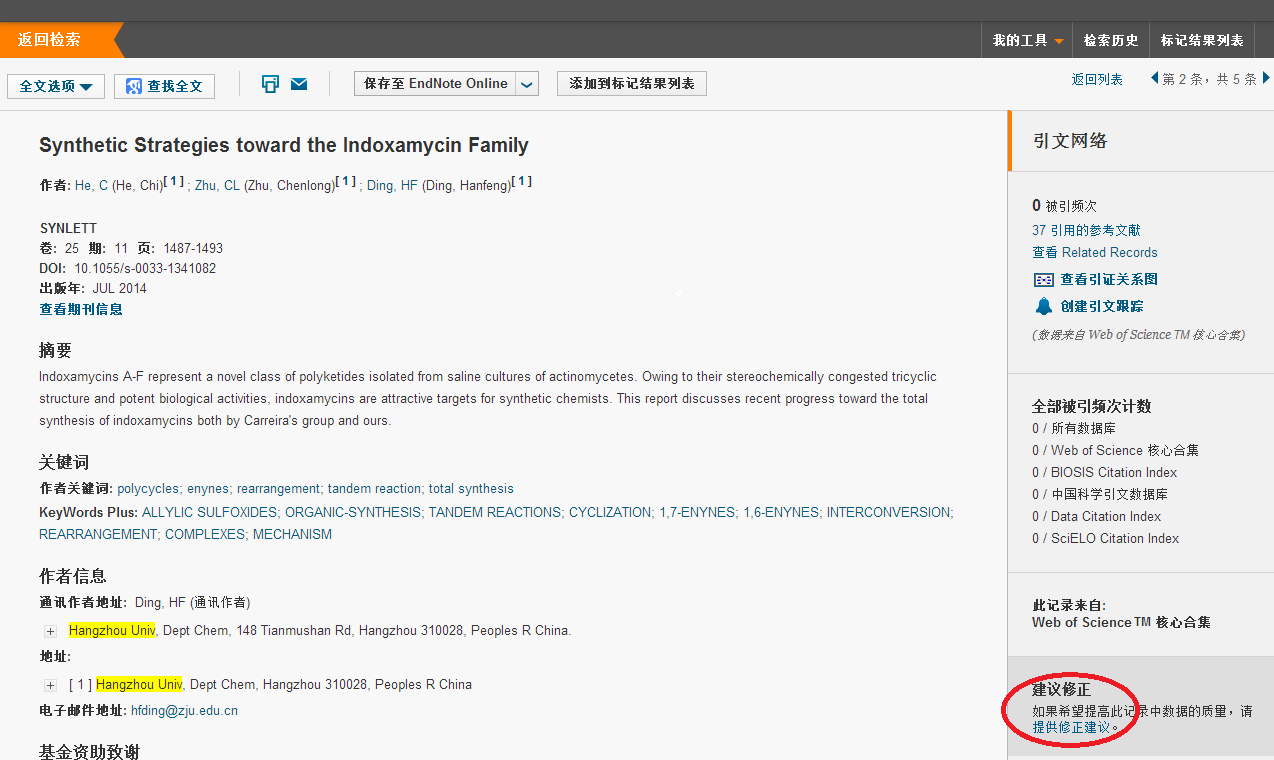Screen dimensions: 1274x760
Task: Go to previous record arrow
Action: click(x=1154, y=78)
